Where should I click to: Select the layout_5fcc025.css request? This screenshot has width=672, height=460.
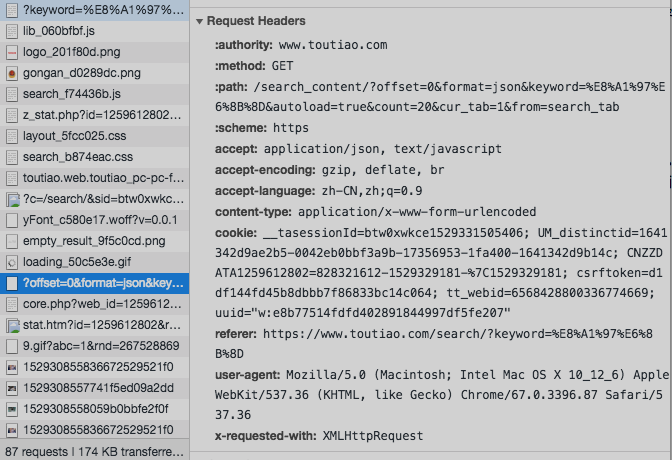[94, 136]
